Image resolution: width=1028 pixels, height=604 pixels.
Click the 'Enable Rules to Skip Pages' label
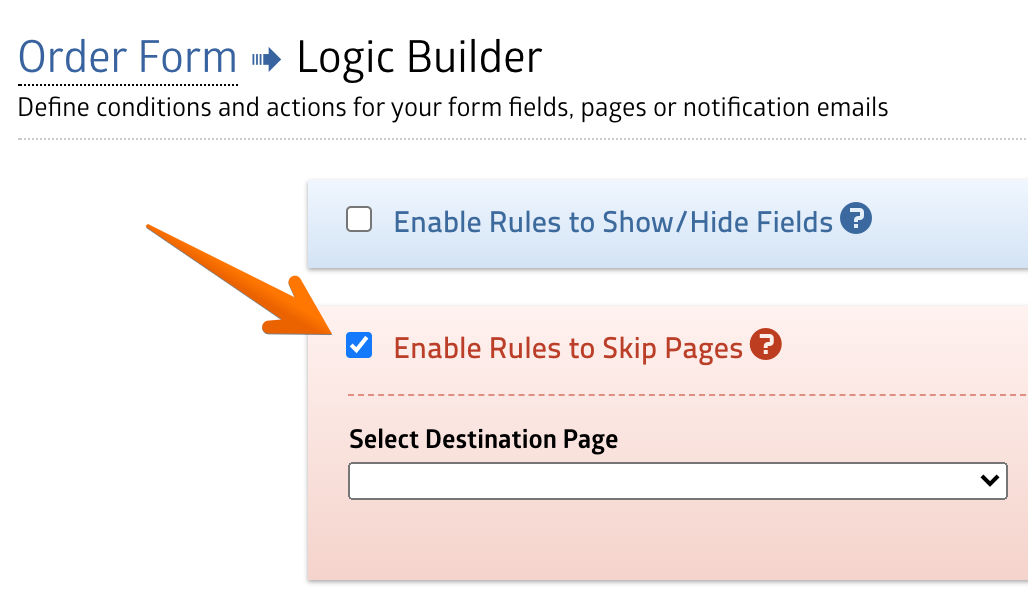568,348
